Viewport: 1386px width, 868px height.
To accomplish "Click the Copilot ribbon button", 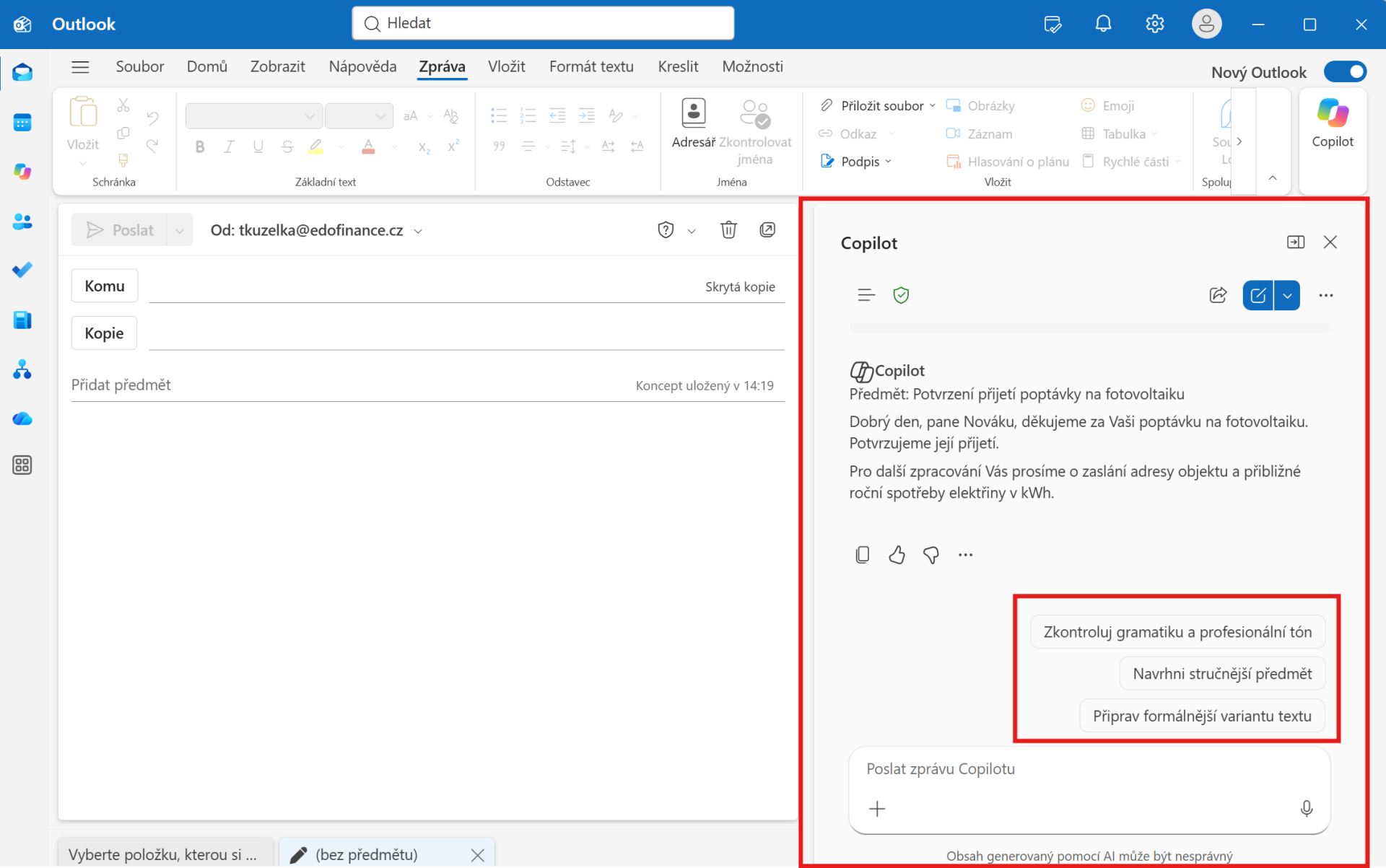I will 1332,124.
